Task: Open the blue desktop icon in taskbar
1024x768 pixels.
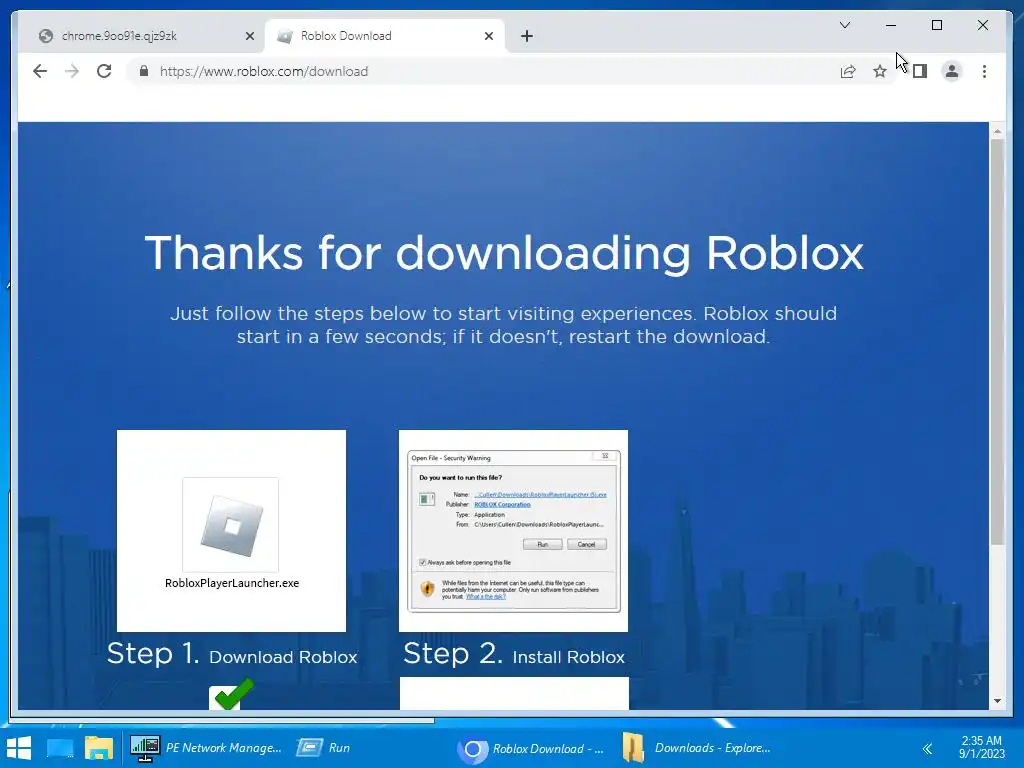Action: pyautogui.click(x=60, y=748)
